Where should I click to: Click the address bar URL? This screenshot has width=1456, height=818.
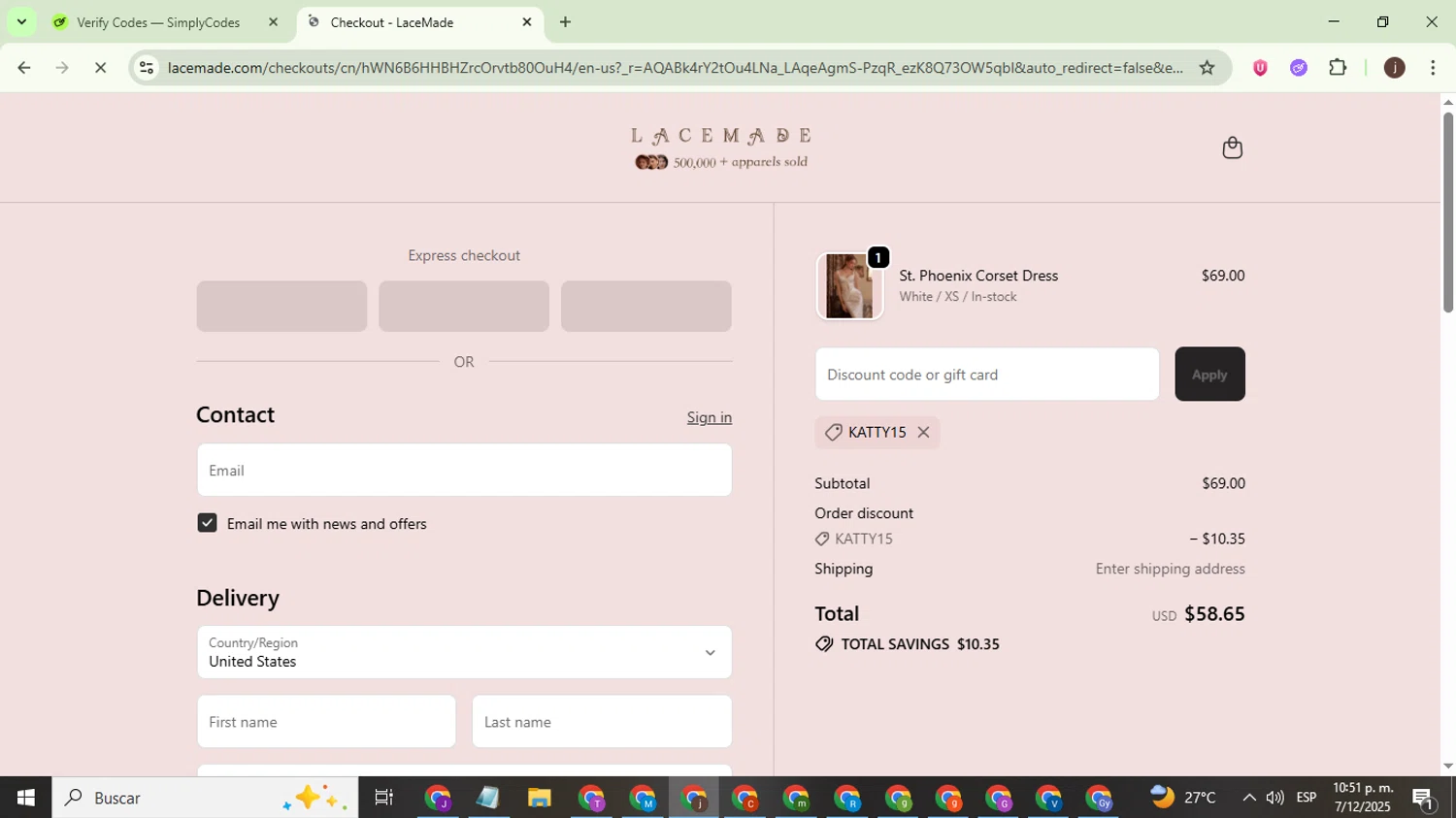pyautogui.click(x=675, y=68)
